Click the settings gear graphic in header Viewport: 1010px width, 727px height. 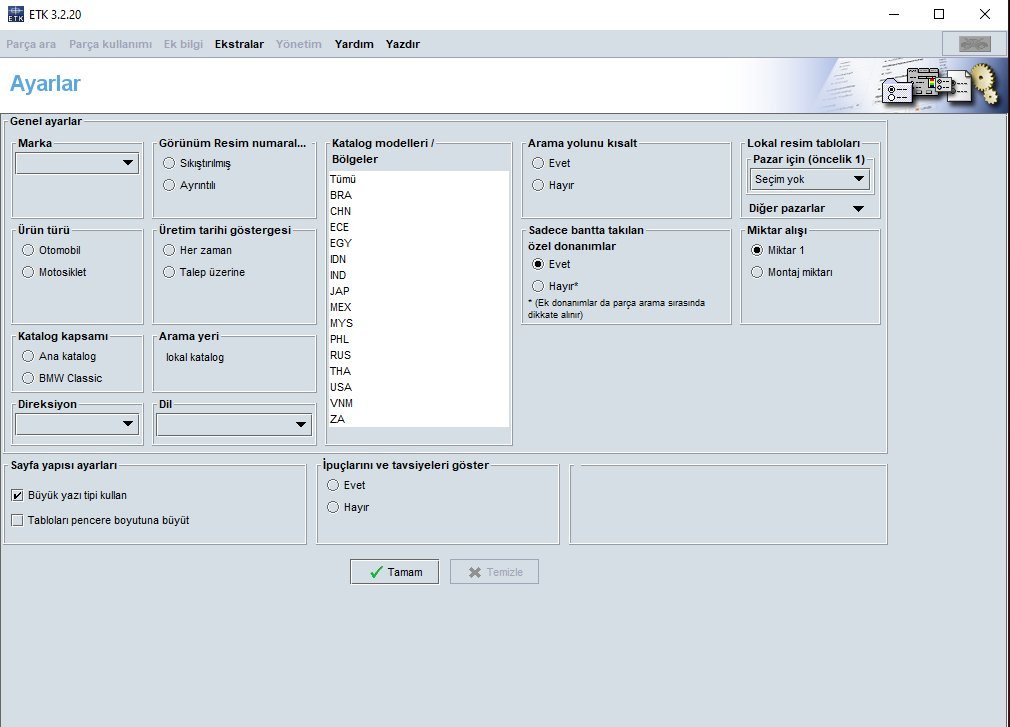tap(984, 84)
